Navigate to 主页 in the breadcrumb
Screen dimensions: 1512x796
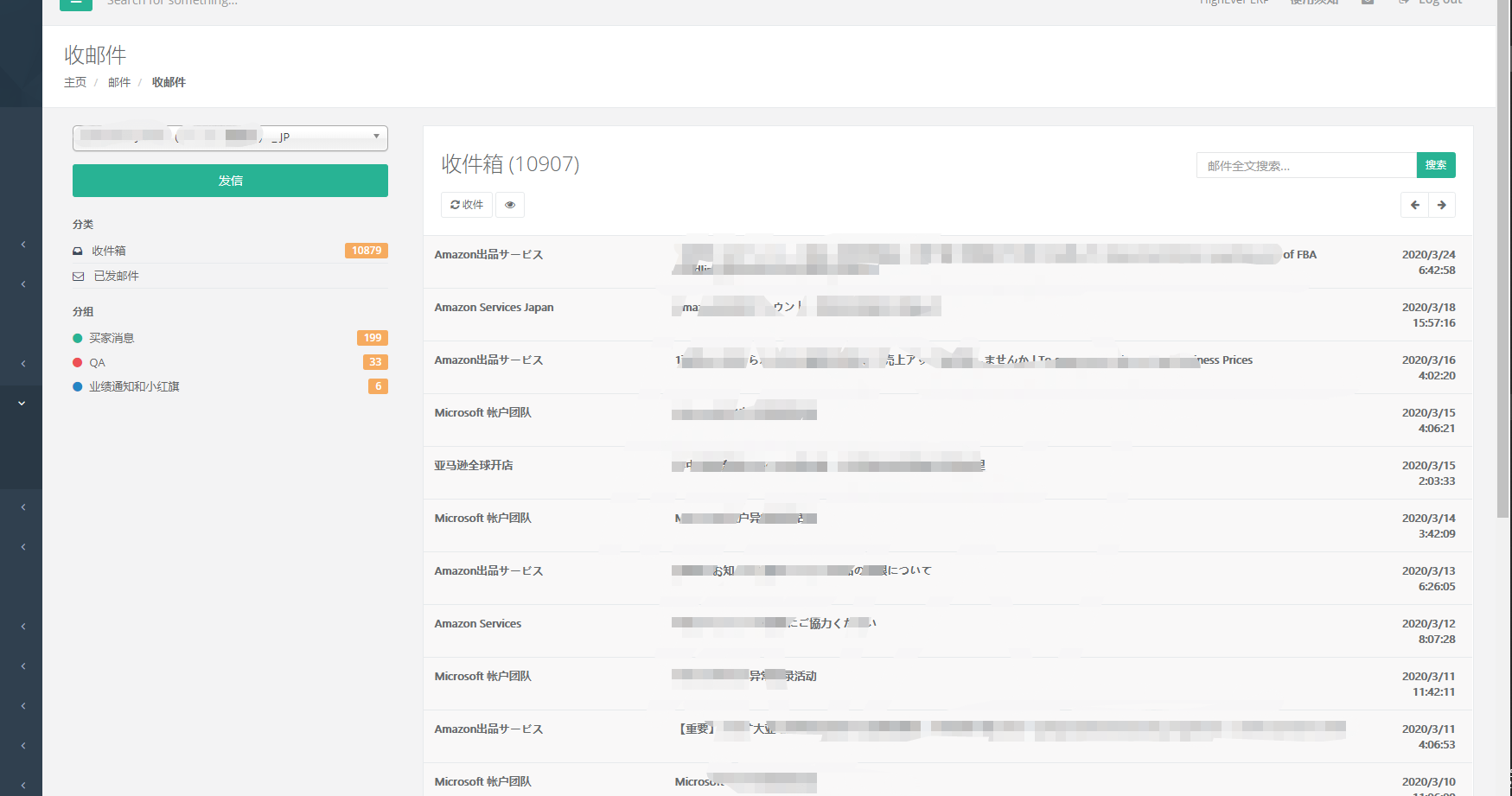[75, 82]
